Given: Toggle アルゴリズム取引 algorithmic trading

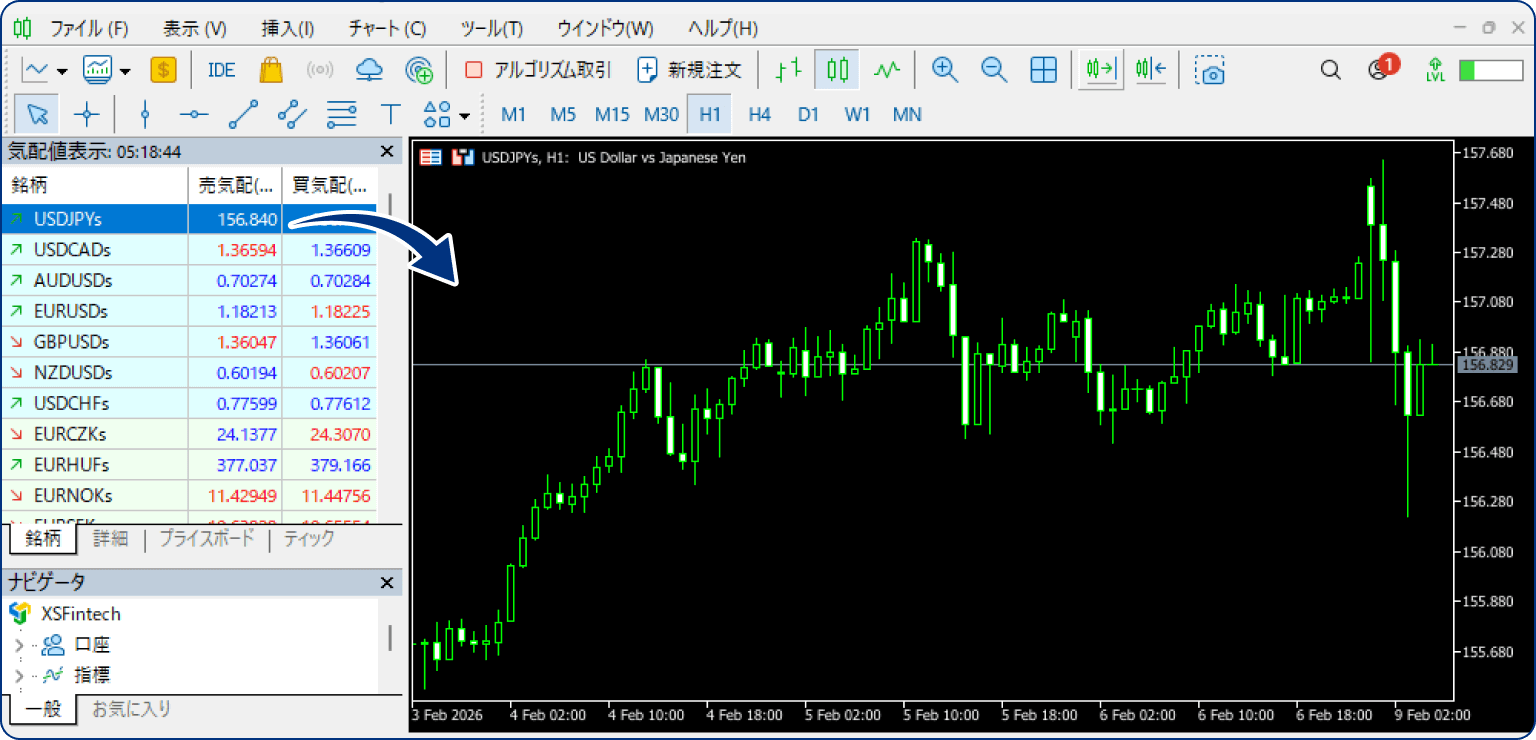Looking at the screenshot, I should coord(538,70).
